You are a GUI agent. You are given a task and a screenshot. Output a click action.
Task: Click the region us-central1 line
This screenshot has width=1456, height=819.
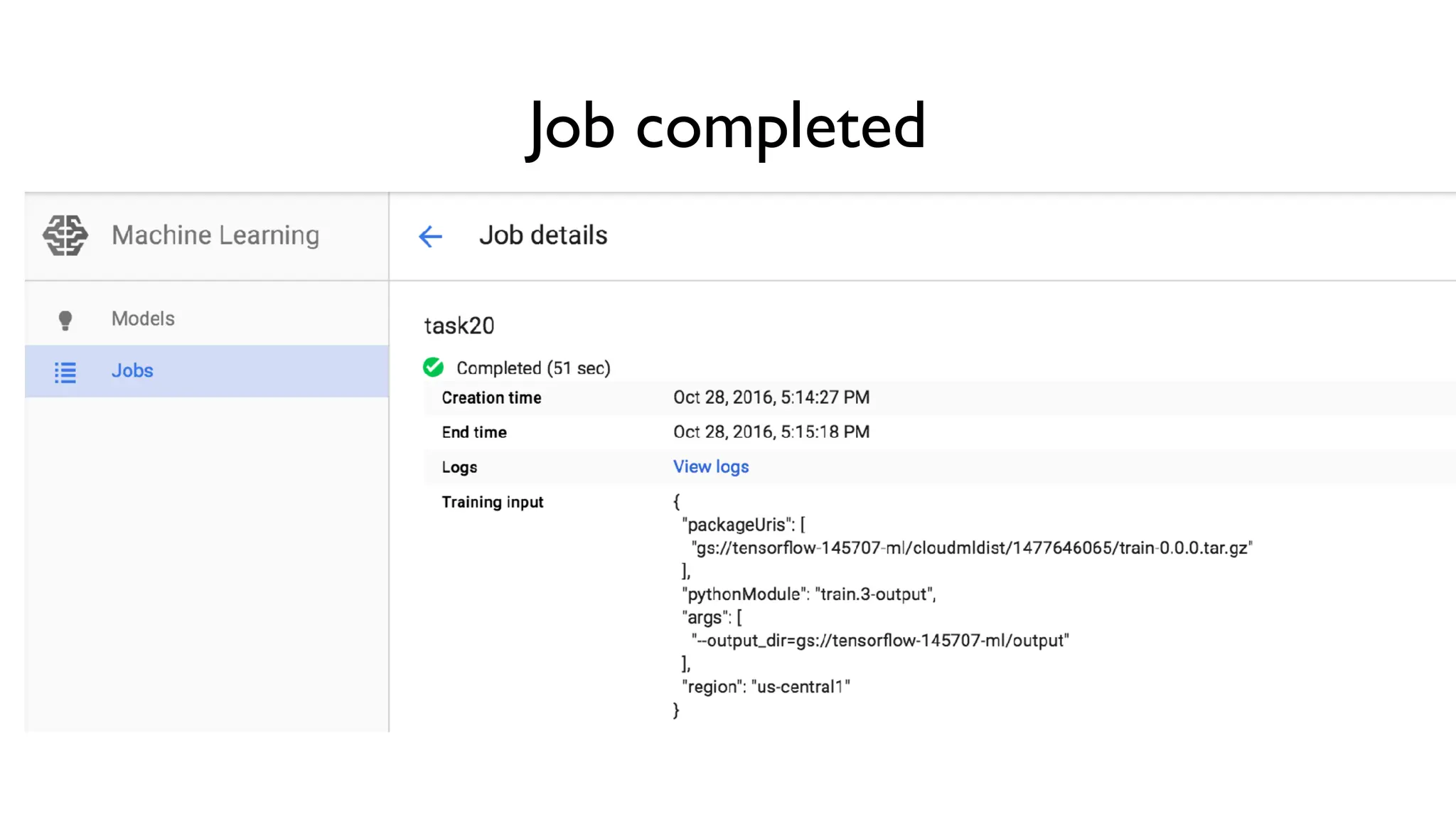(x=766, y=687)
